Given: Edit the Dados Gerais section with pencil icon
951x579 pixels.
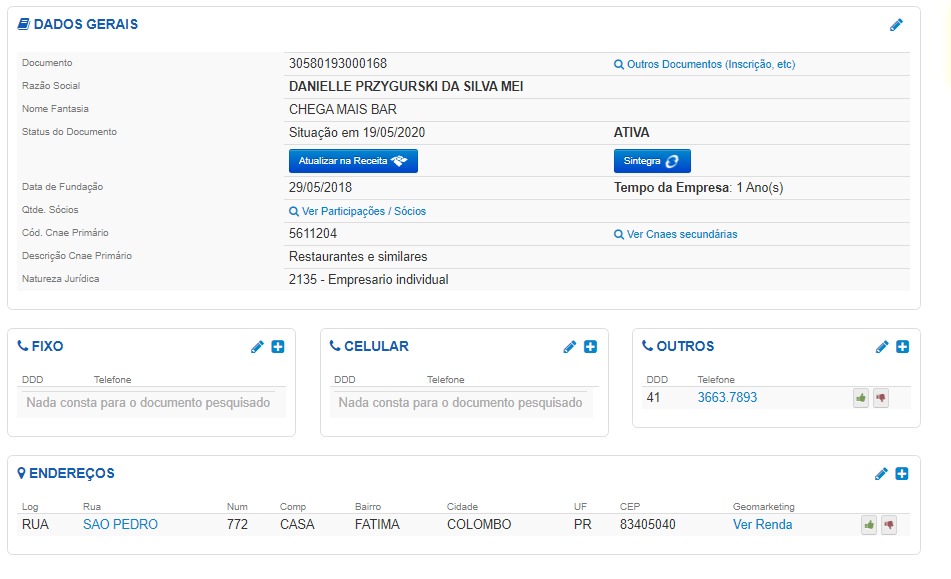Looking at the screenshot, I should (896, 25).
